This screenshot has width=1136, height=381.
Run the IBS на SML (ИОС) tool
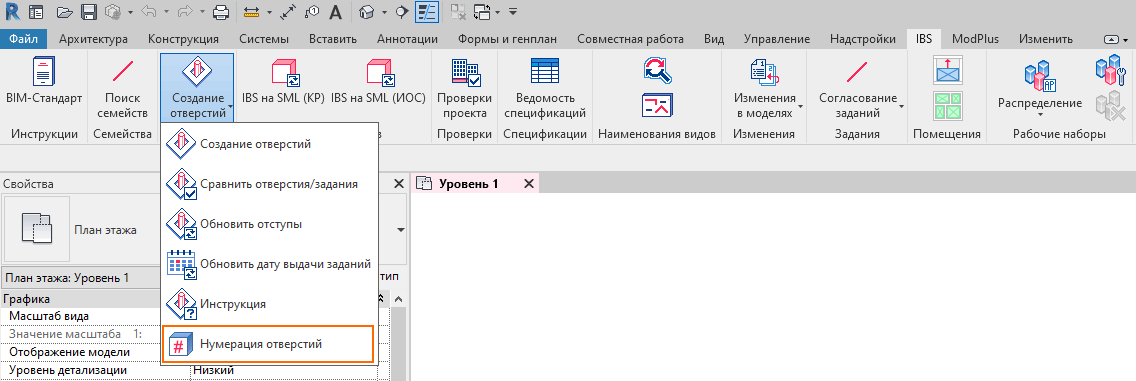coord(378,80)
